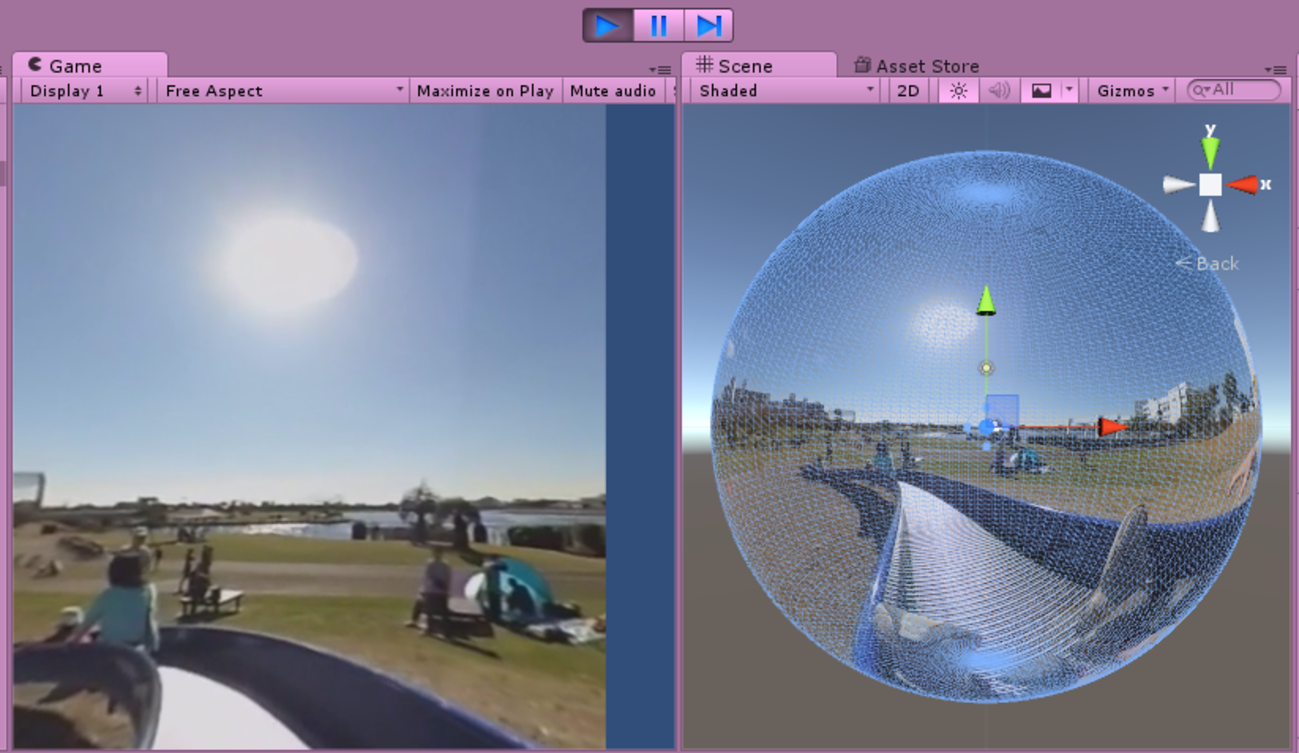
Task: Start Play mode with the Play button
Action: pyautogui.click(x=608, y=25)
